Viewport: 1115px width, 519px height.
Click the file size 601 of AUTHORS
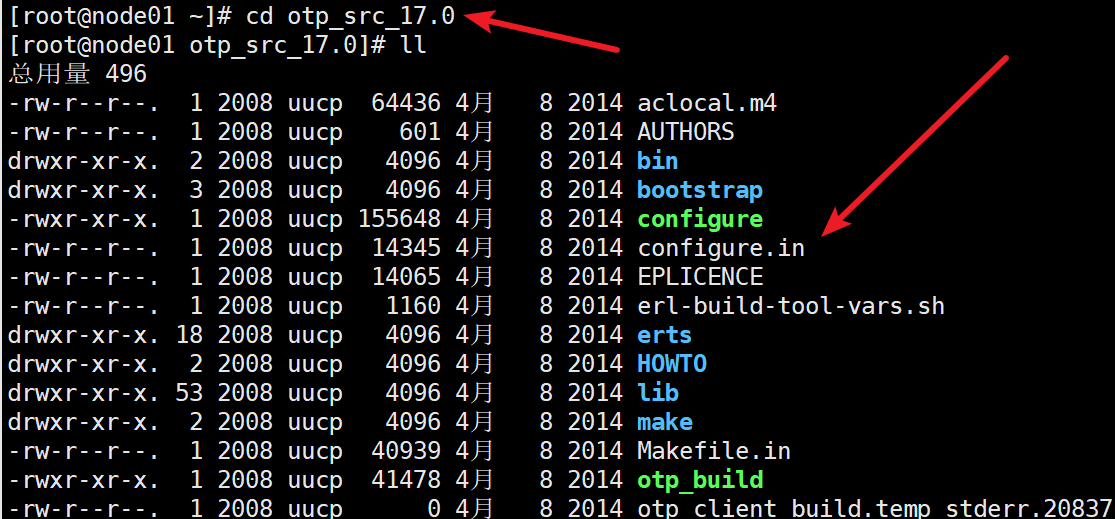pos(420,132)
